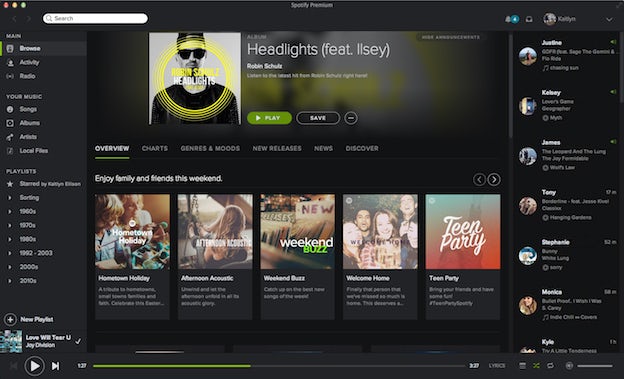Go back with the navigation arrow
Image resolution: width=624 pixels, height=379 pixels.
pos(14,19)
